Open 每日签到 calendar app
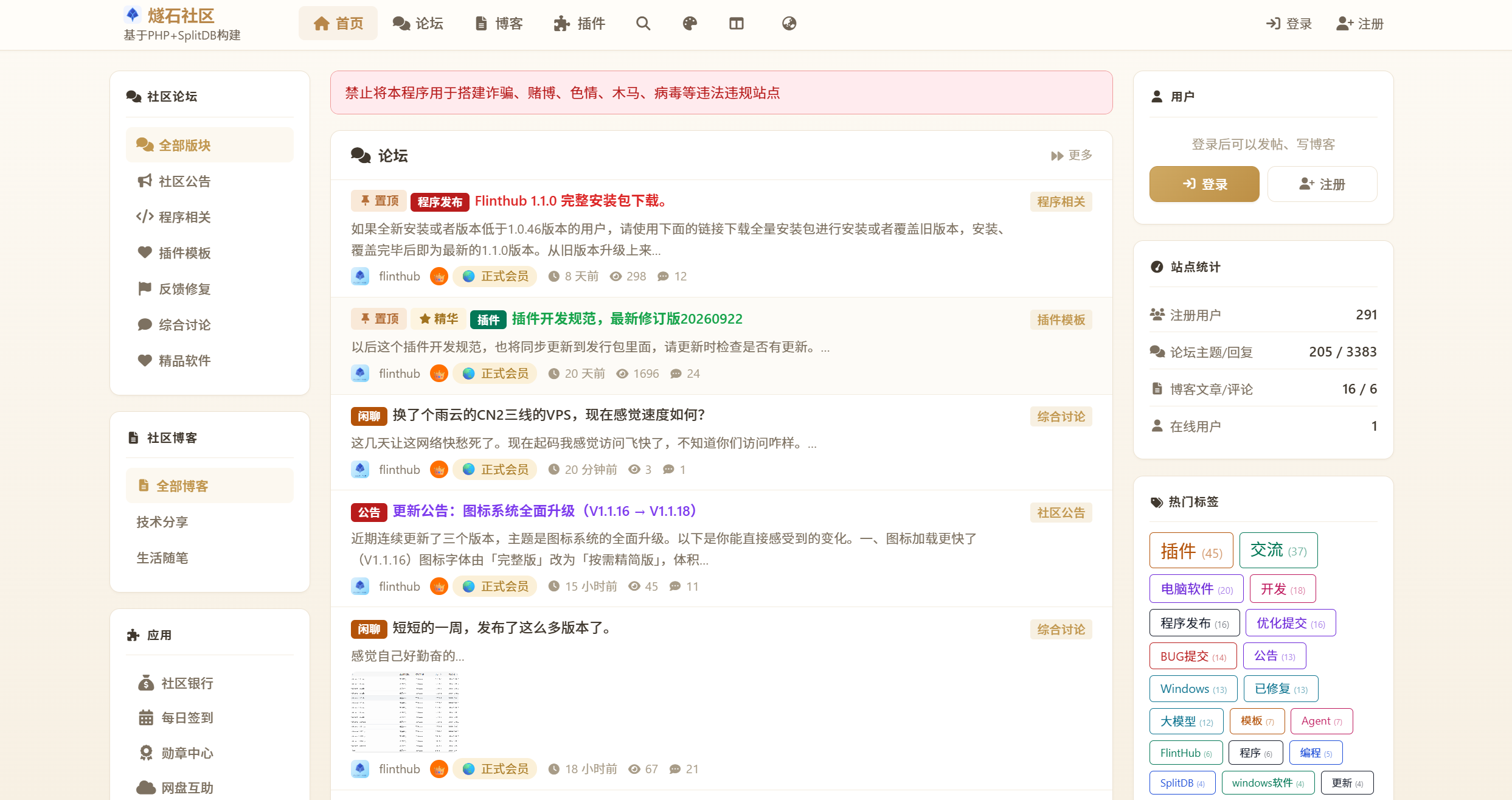 [x=209, y=718]
